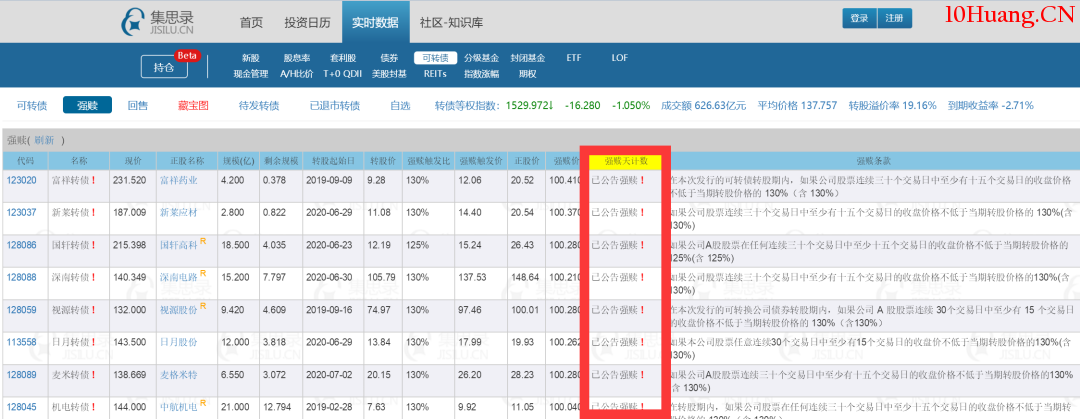The width and height of the screenshot is (1080, 419).
Task: Click the red exclamation mark beside 麦米转债
Action: pos(93,375)
